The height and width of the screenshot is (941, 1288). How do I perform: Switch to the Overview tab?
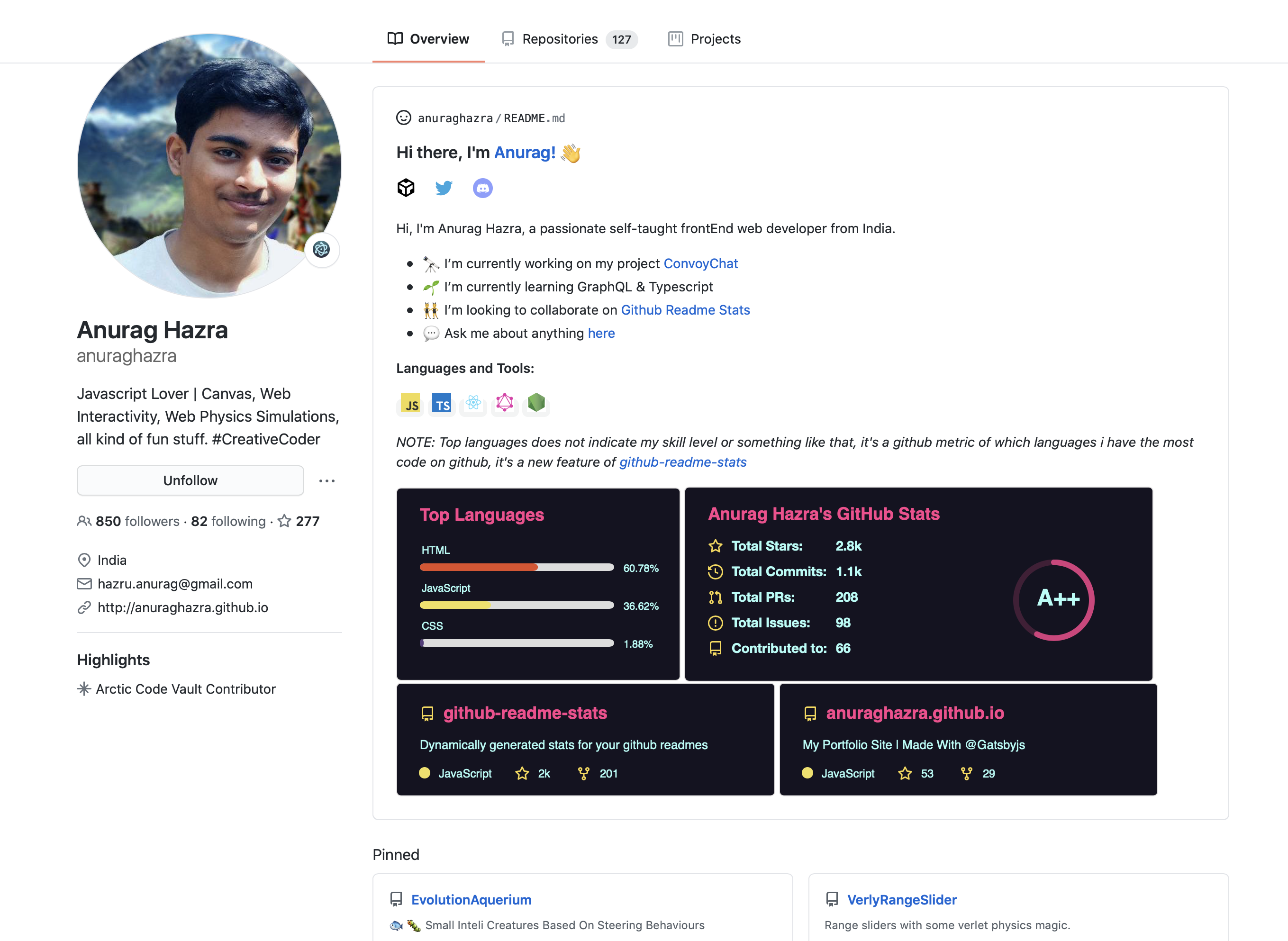coord(428,39)
